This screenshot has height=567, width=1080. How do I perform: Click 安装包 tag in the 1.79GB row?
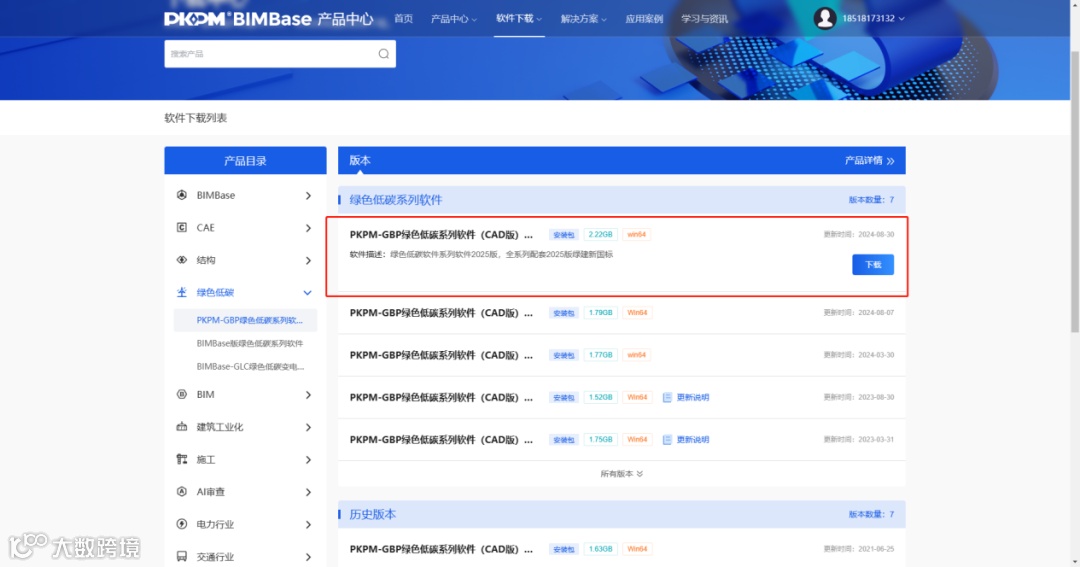563,313
